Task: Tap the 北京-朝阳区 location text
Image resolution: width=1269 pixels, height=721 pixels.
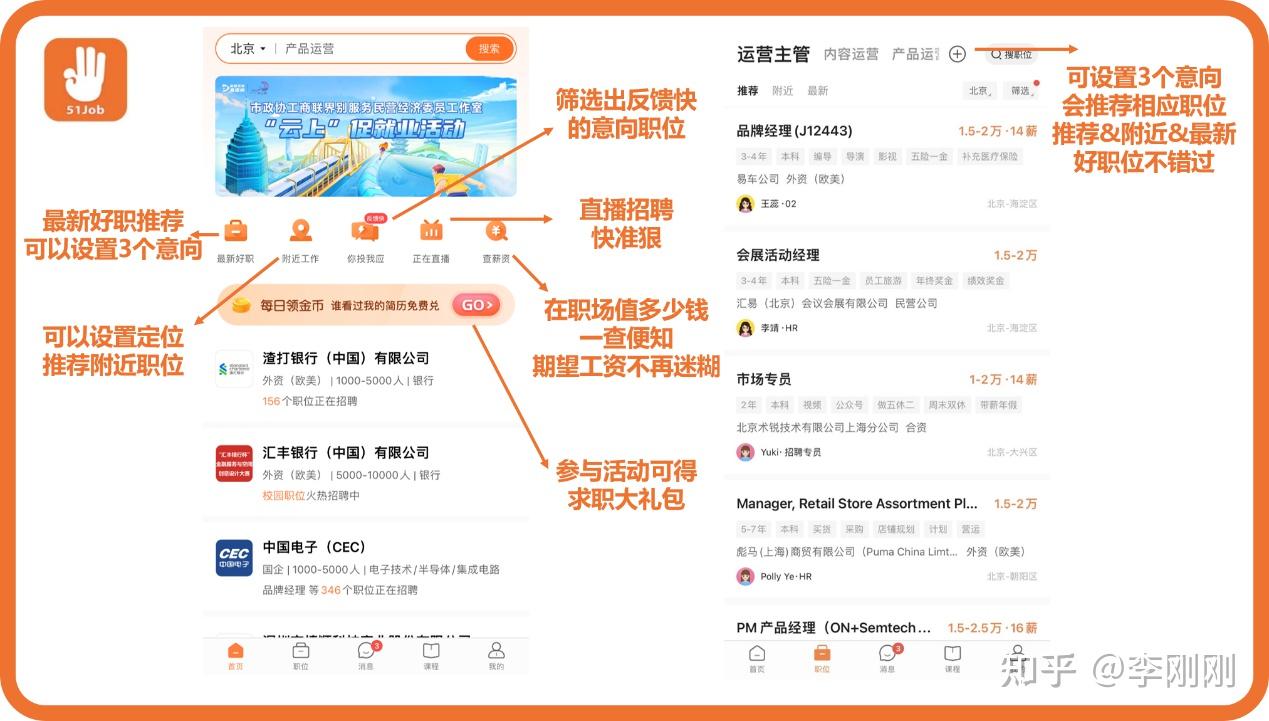Action: (x=1012, y=576)
